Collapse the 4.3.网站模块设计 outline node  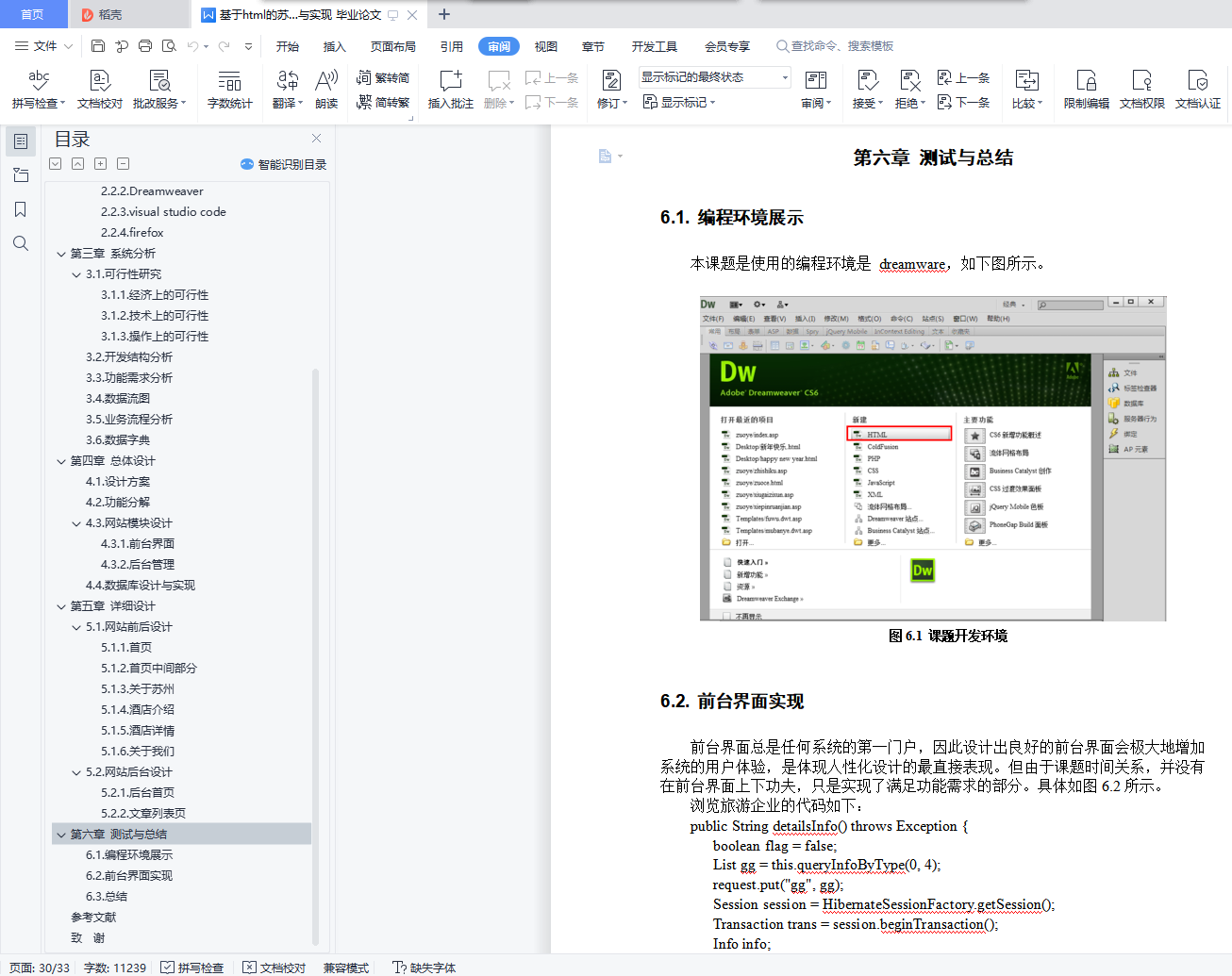[76, 523]
